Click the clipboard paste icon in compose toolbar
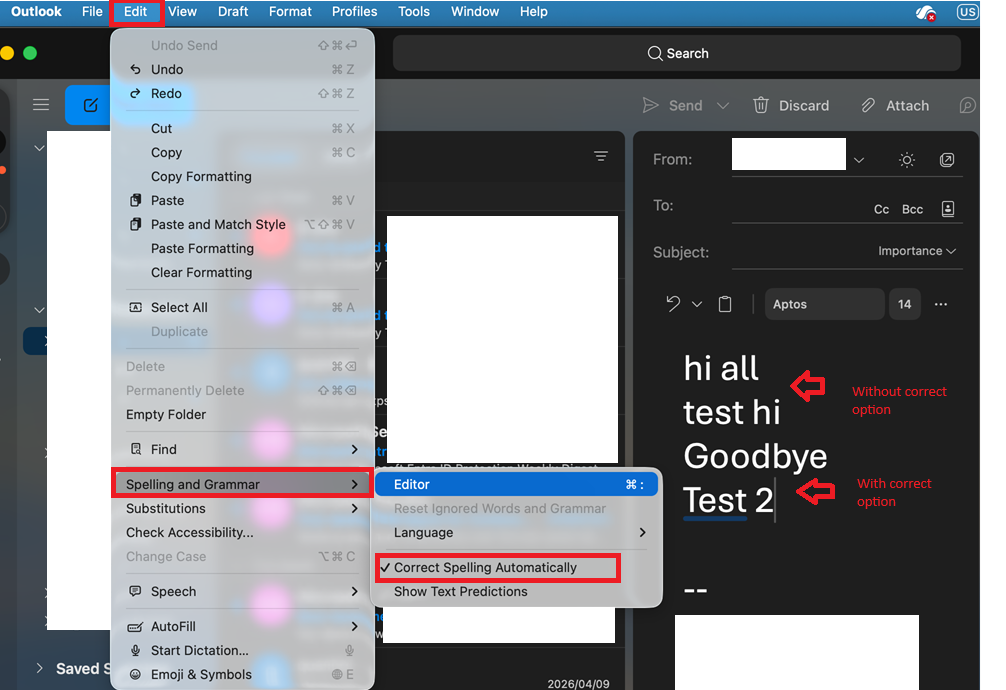The width and height of the screenshot is (1006, 690). coord(725,304)
